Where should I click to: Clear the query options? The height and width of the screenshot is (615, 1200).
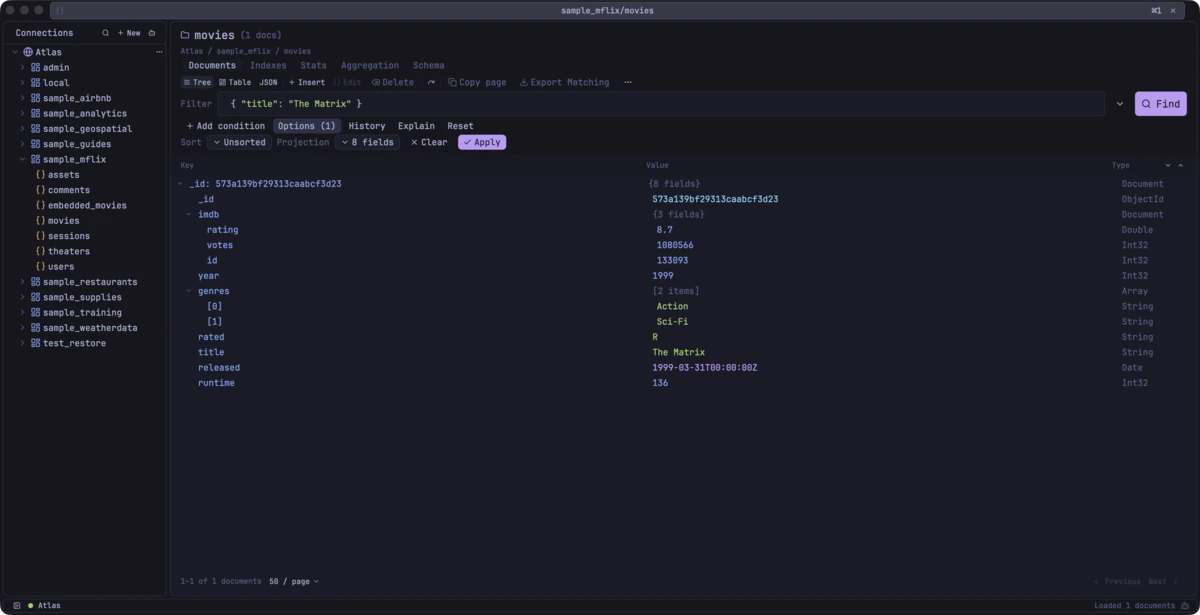click(x=429, y=143)
